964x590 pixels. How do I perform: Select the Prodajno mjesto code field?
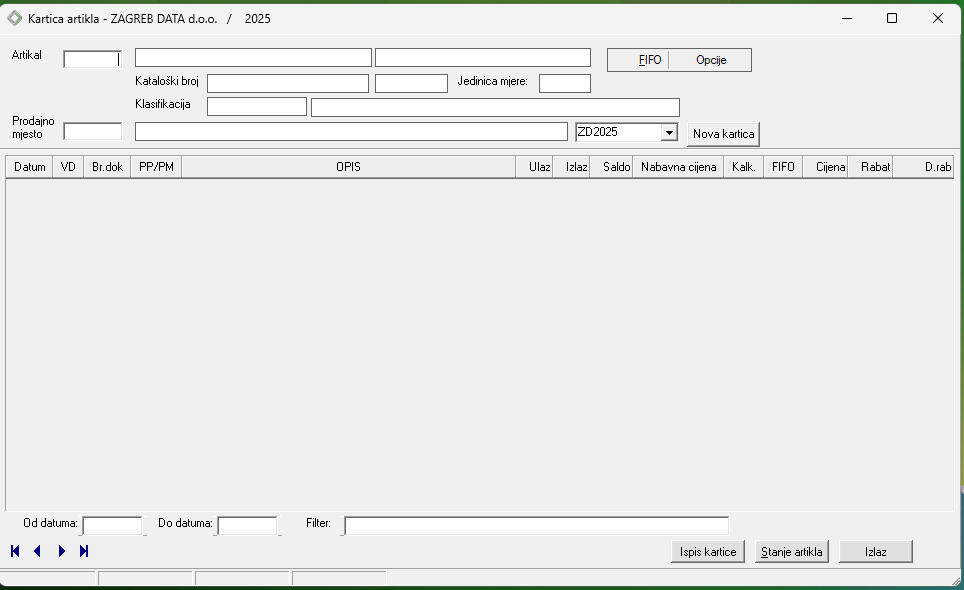[92, 131]
